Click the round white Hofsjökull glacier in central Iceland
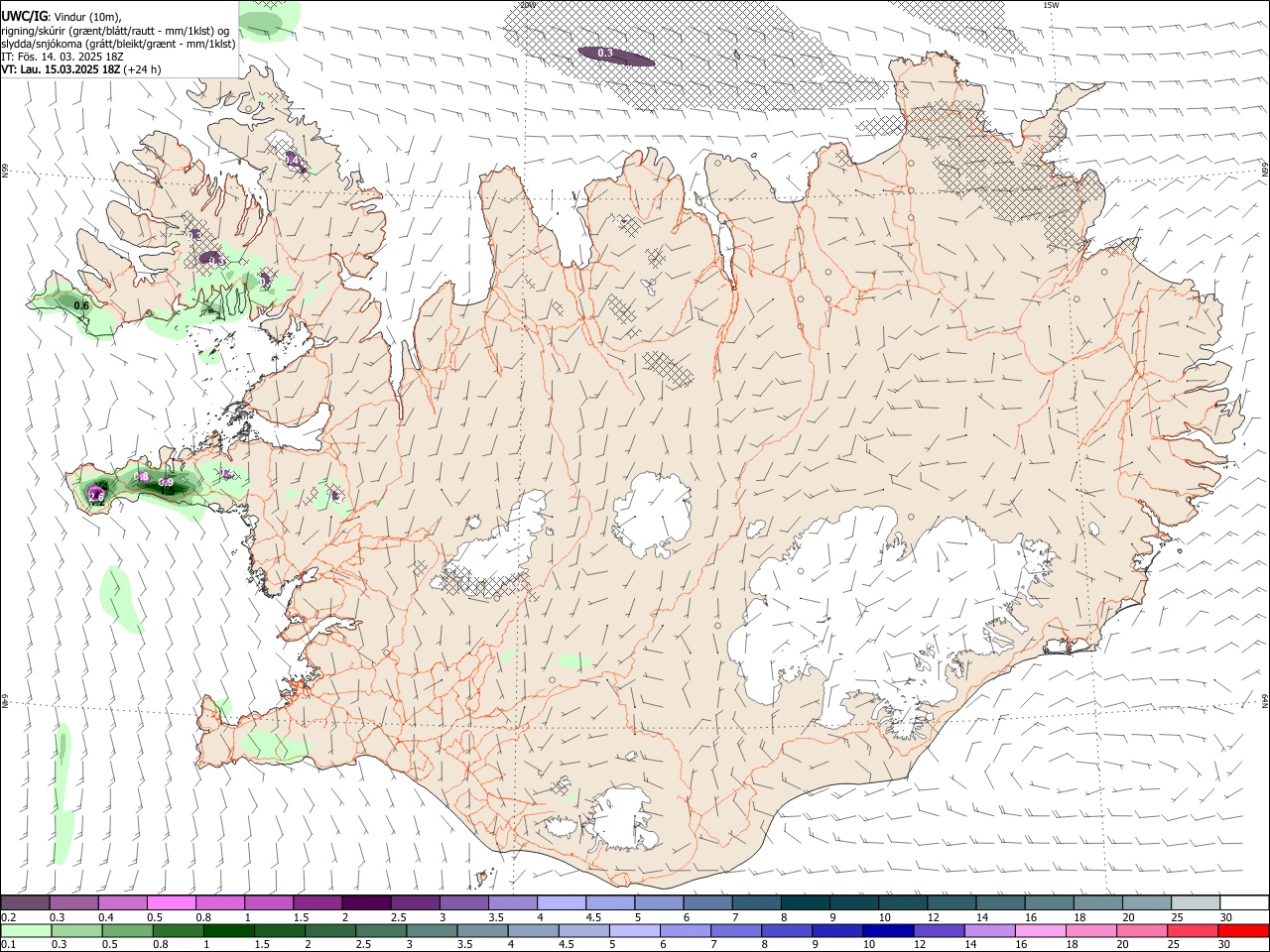The width and height of the screenshot is (1270, 952). point(652,514)
